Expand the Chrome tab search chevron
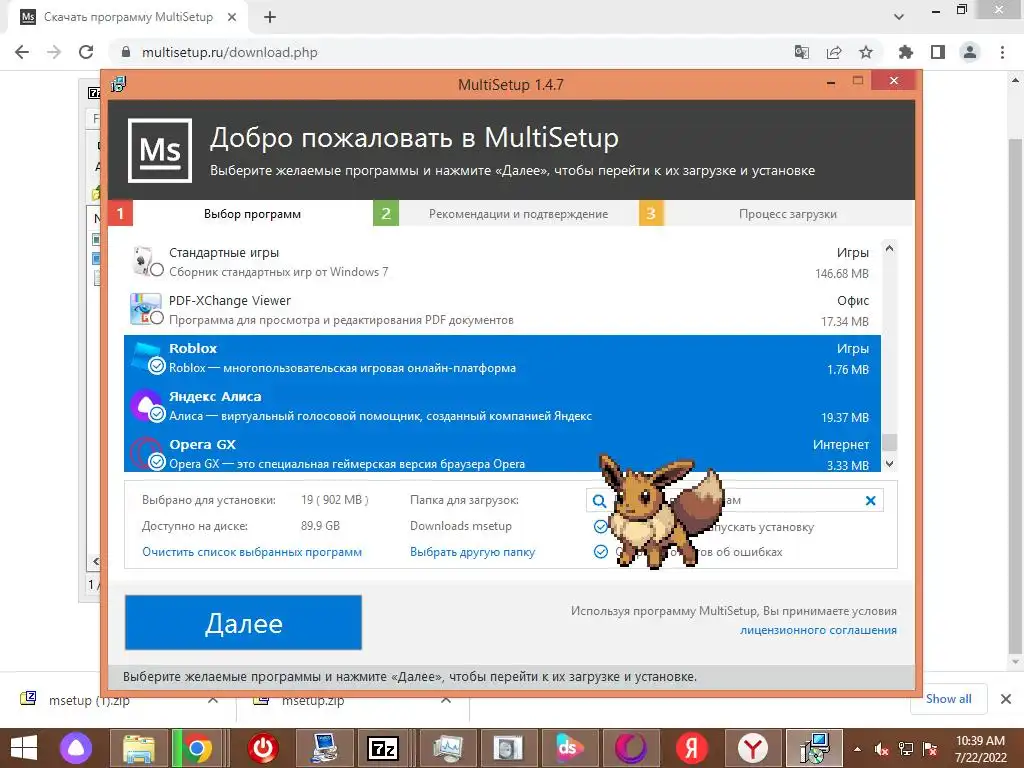The height and width of the screenshot is (768, 1024). click(899, 17)
